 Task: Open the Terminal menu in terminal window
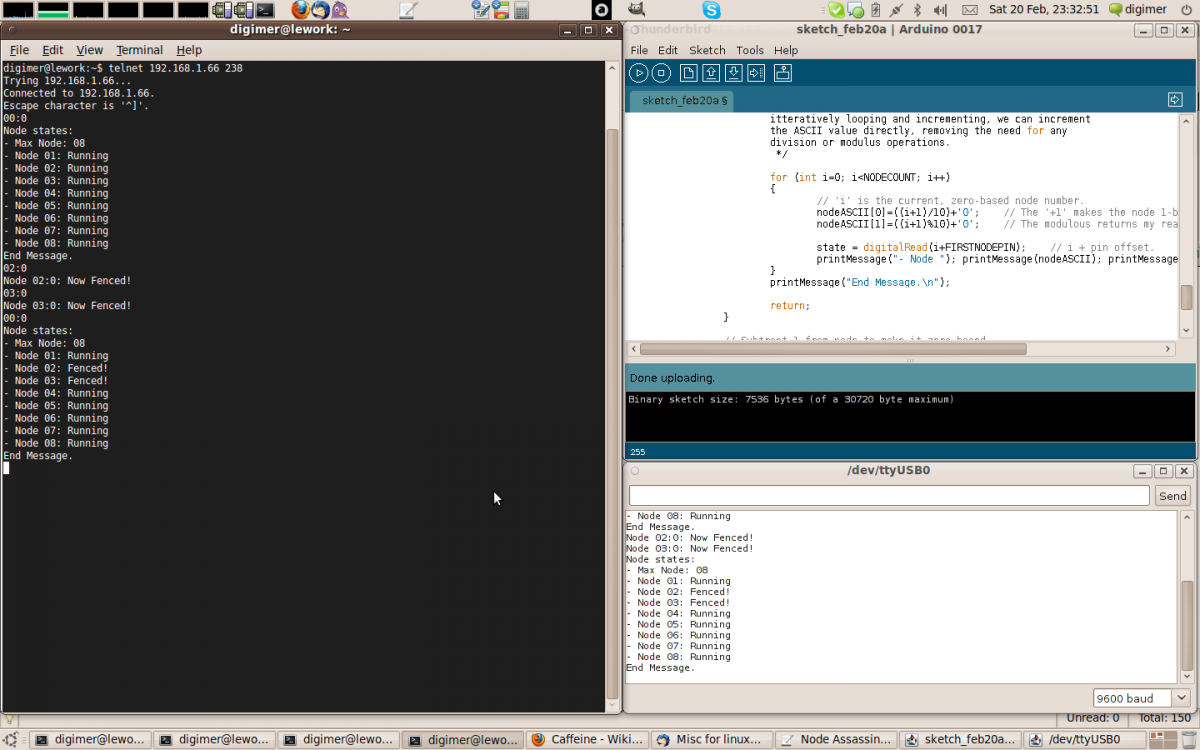139,50
